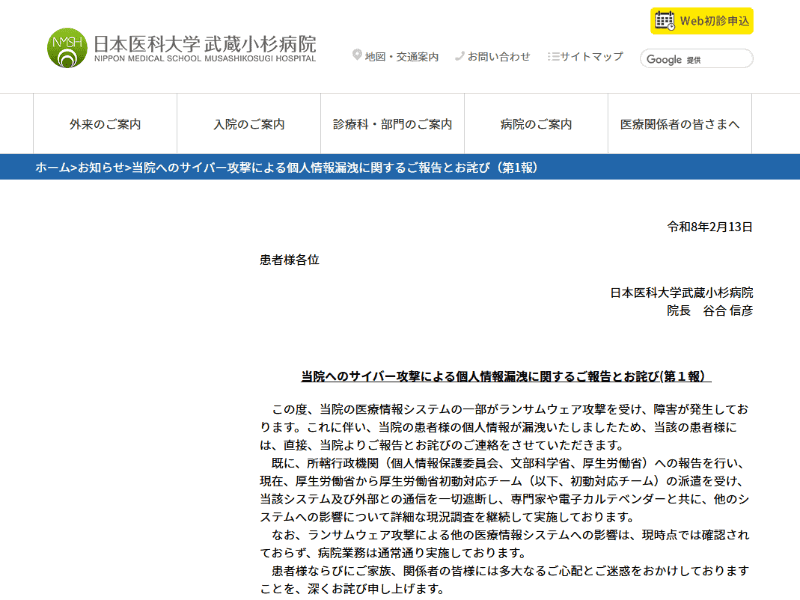This screenshot has width=800, height=600.
Task: Open the 病院のご案内 menu
Action: pos(536,124)
